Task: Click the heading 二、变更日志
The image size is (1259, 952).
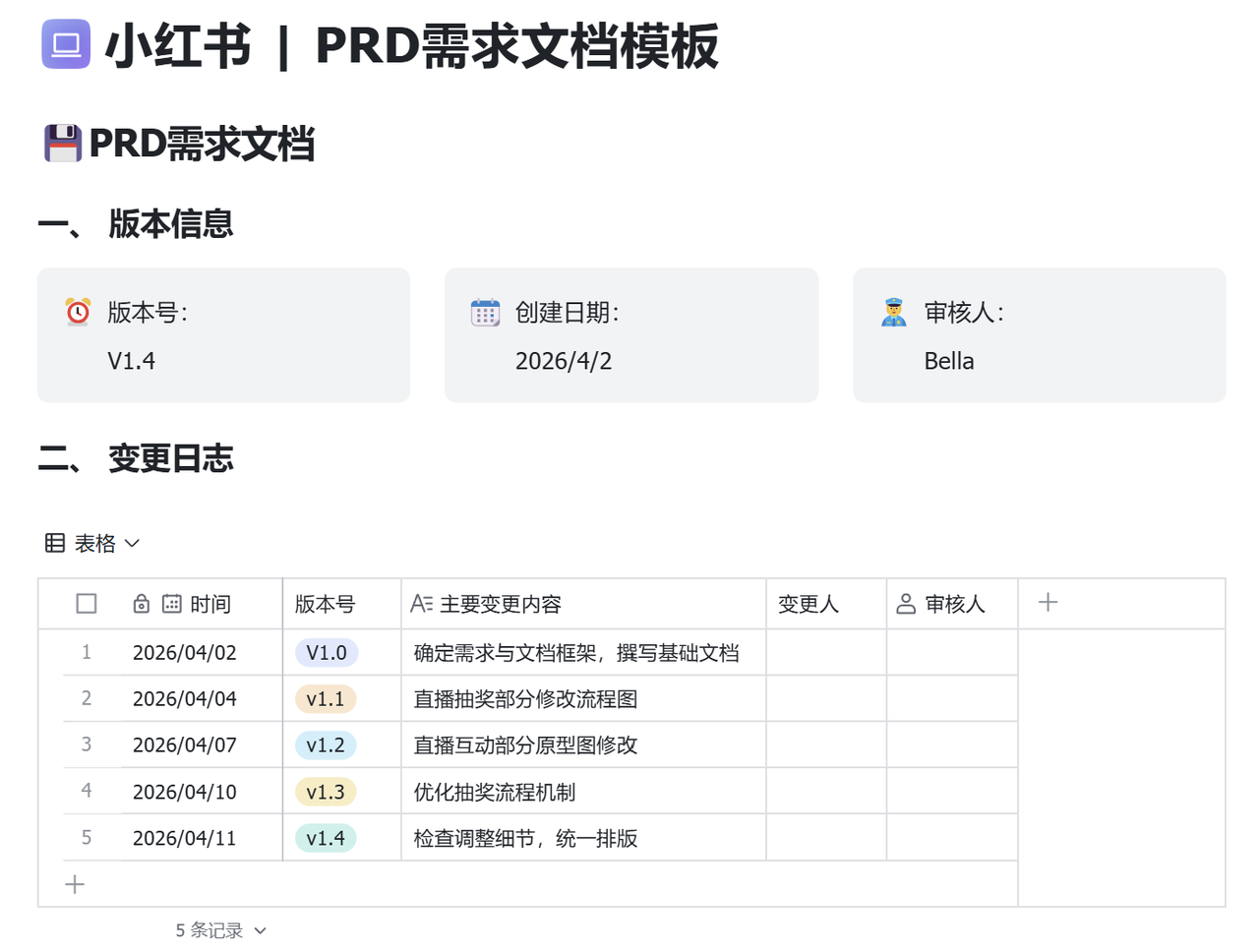Action: [136, 458]
